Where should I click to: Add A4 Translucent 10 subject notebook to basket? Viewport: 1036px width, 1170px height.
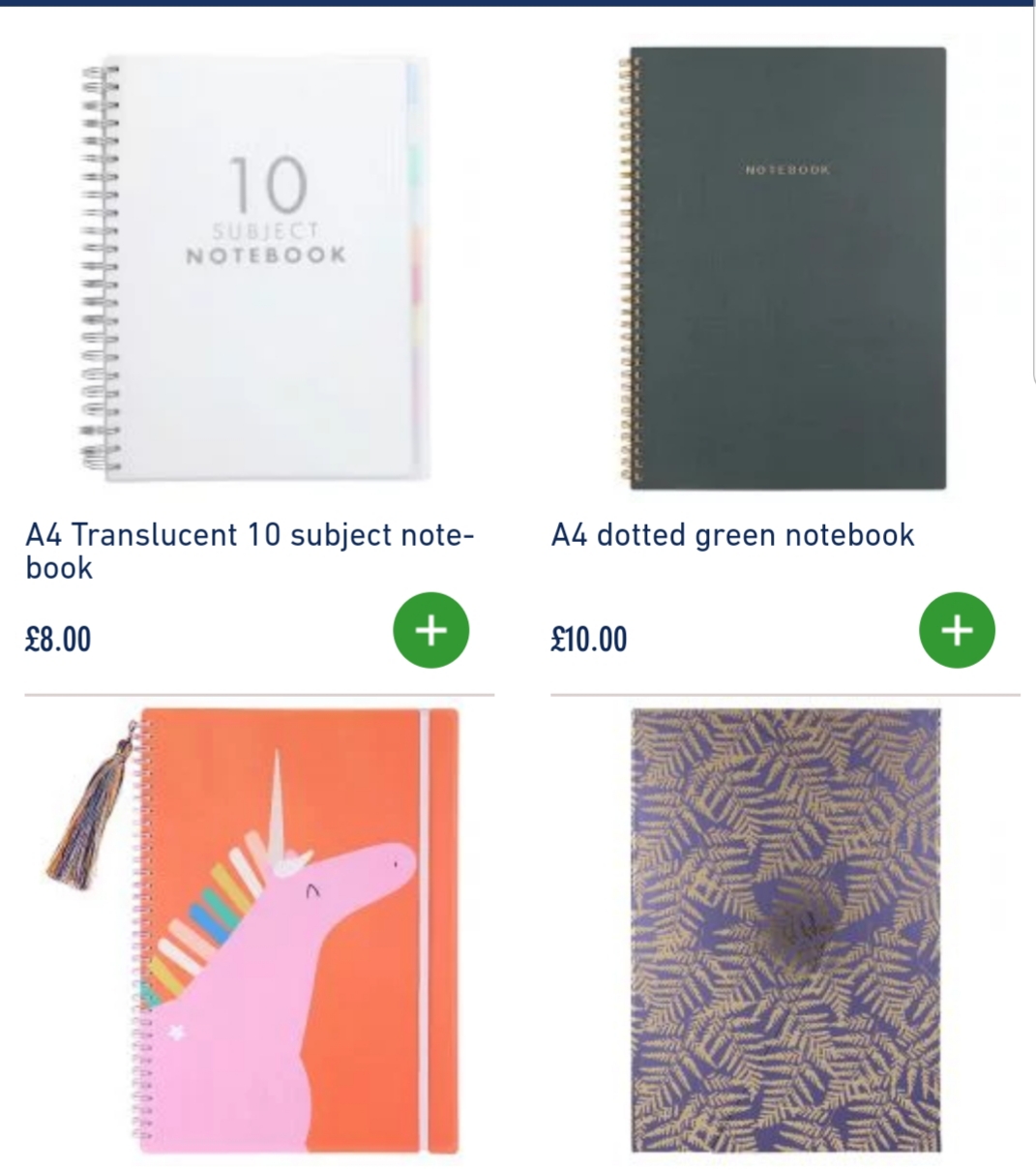[x=430, y=630]
